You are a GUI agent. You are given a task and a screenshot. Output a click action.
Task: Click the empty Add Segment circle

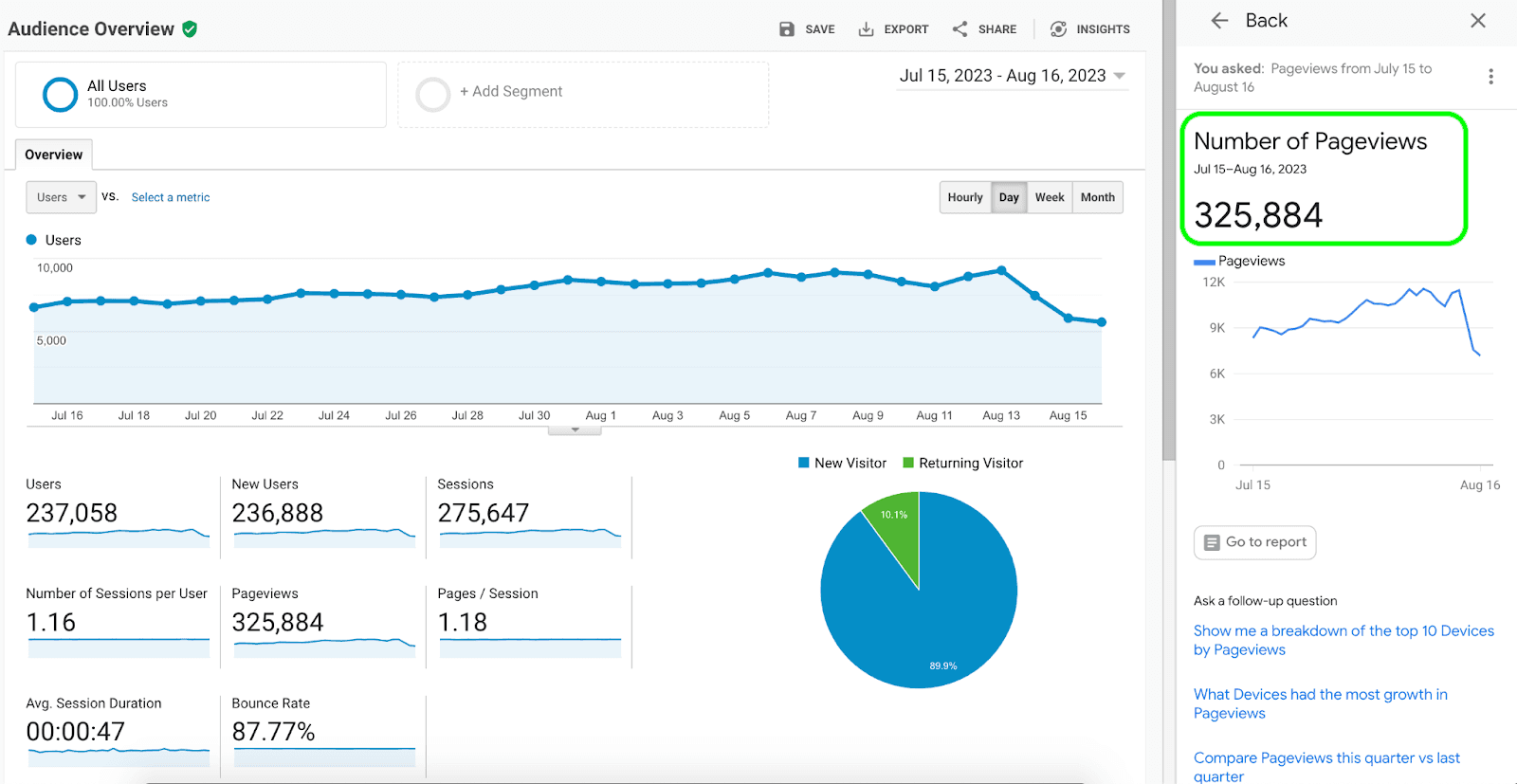[433, 95]
